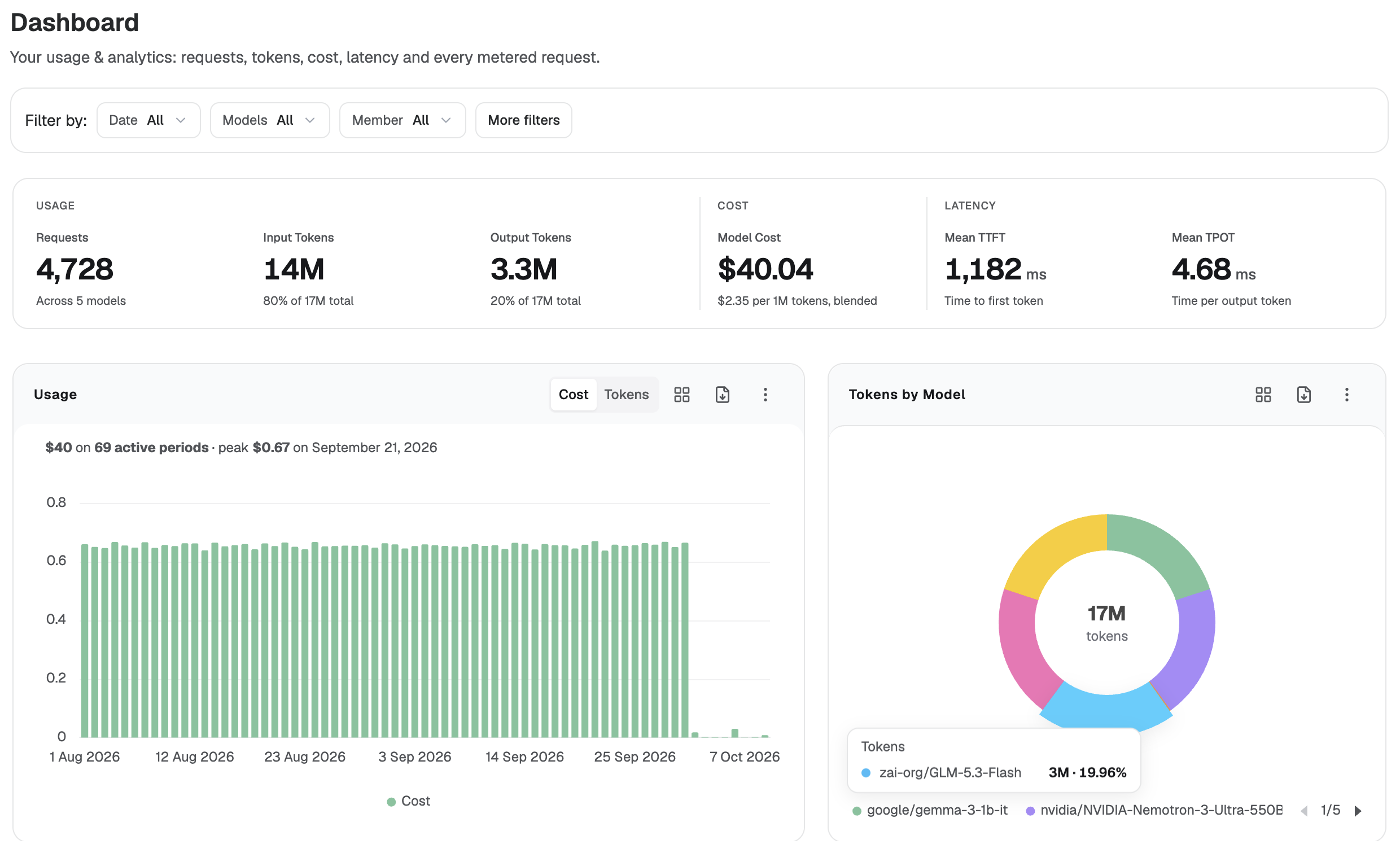Click the '7 Oct 2026' axis label
The width and height of the screenshot is (1400, 866).
pyautogui.click(x=745, y=756)
